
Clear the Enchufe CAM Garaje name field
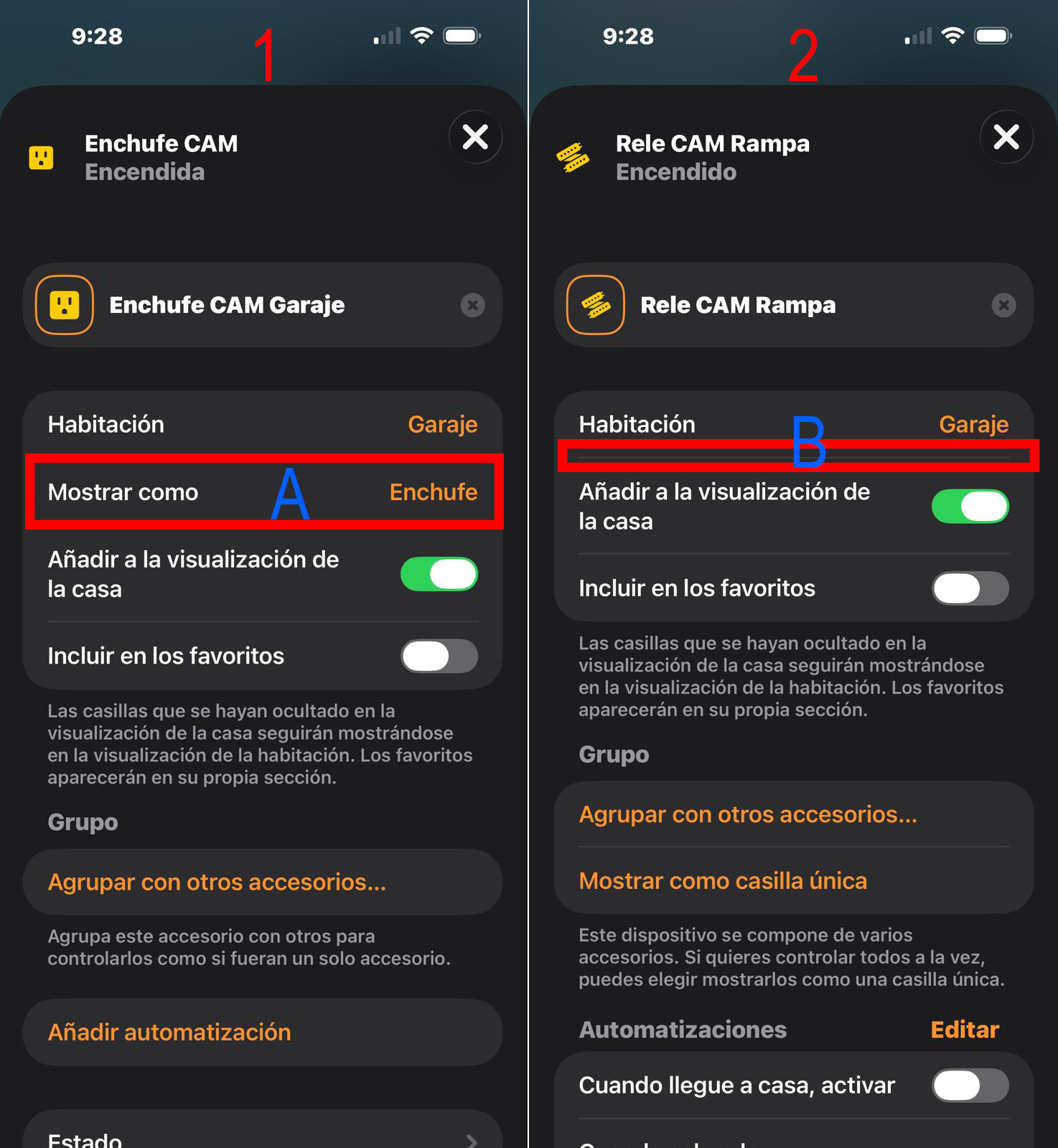tap(472, 306)
